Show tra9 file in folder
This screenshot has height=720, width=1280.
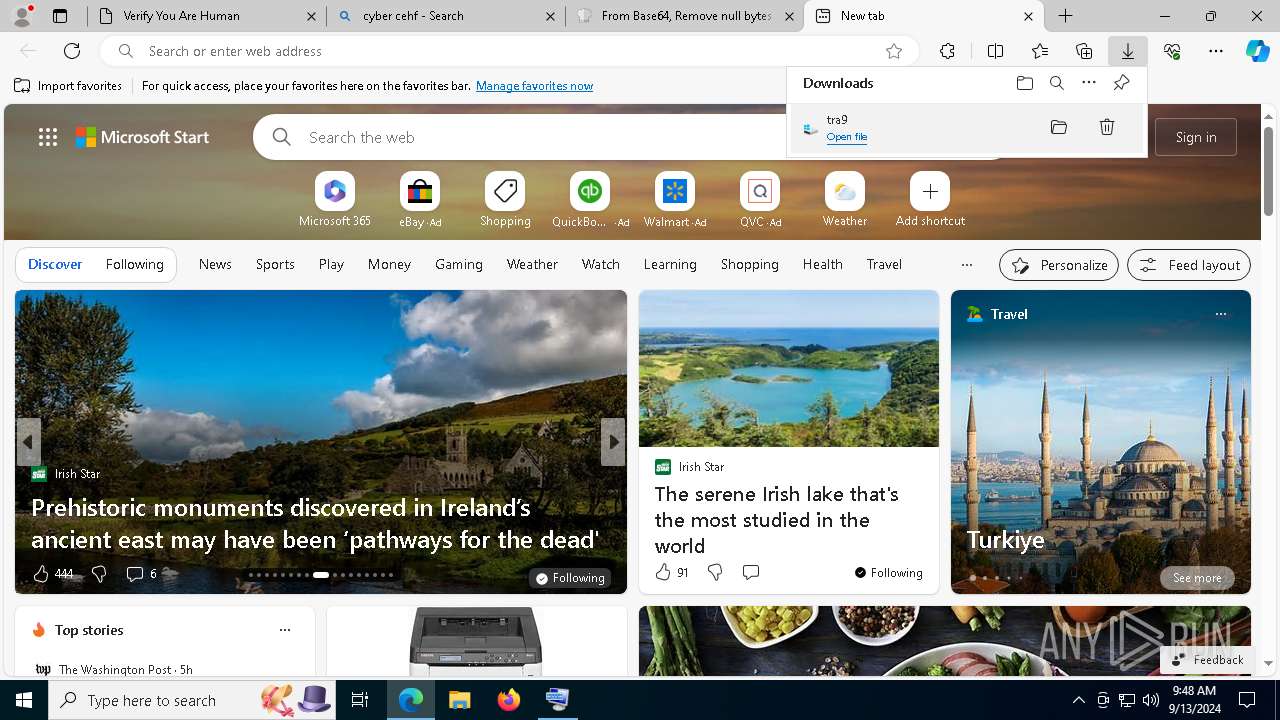(x=1059, y=127)
